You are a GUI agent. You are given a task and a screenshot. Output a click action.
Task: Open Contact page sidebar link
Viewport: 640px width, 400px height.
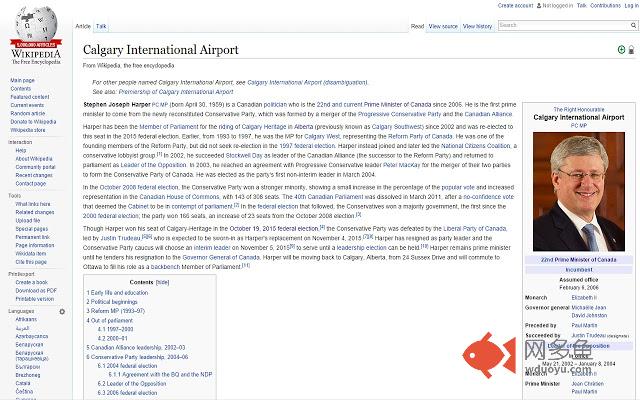(31, 184)
